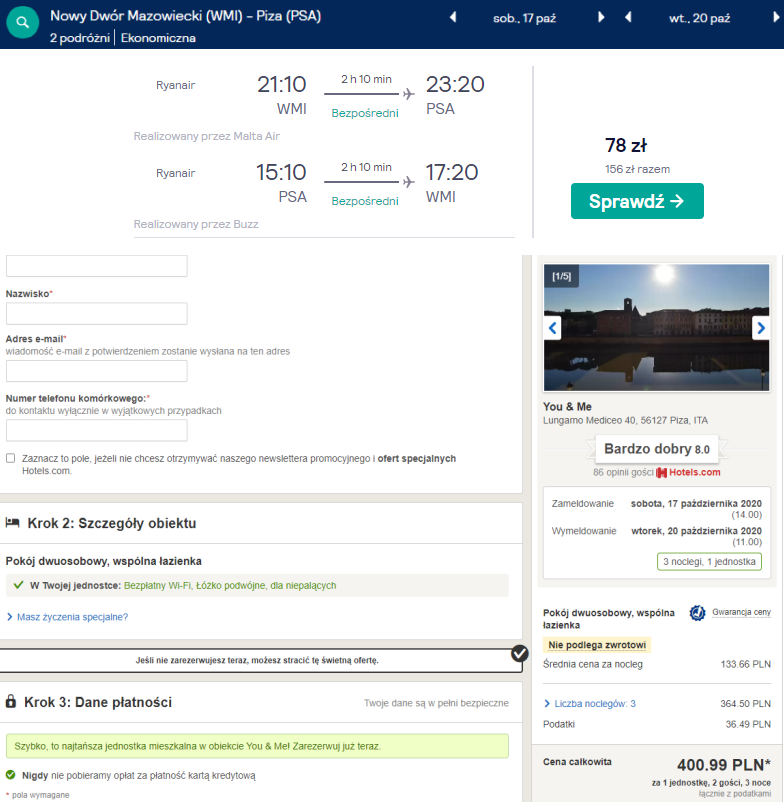Click departure date sob., 17 paź
Screen dimensions: 784x802
pyautogui.click(x=524, y=18)
